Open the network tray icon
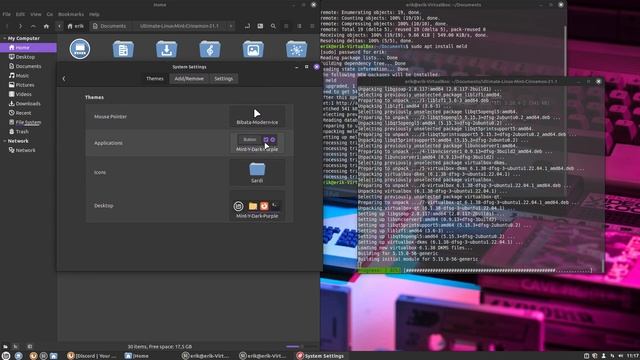This screenshot has height=360, width=640. (x=612, y=356)
